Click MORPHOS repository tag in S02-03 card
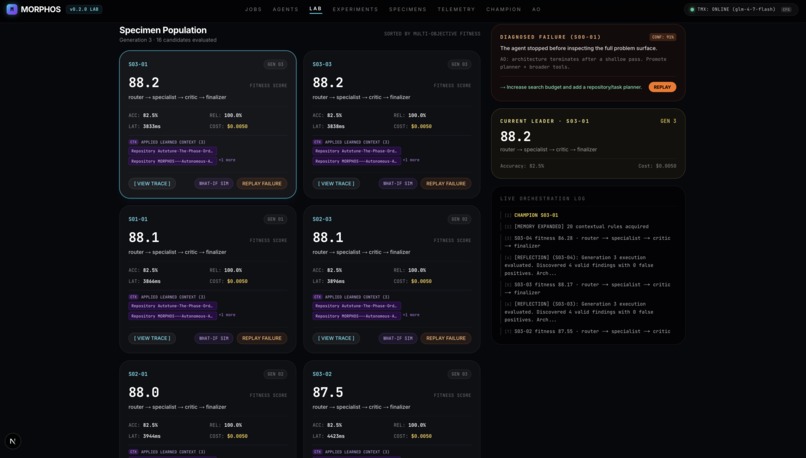Viewport: 806px width, 458px height. (356, 316)
